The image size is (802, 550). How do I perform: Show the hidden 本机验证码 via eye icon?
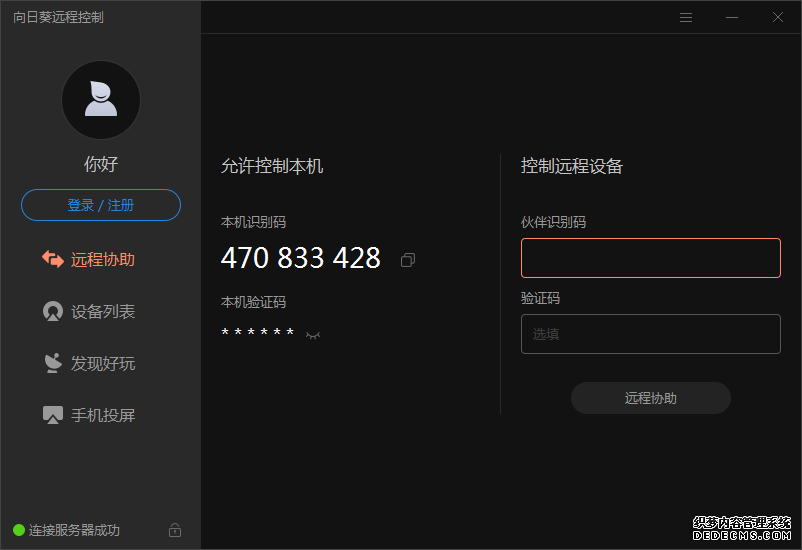[313, 334]
